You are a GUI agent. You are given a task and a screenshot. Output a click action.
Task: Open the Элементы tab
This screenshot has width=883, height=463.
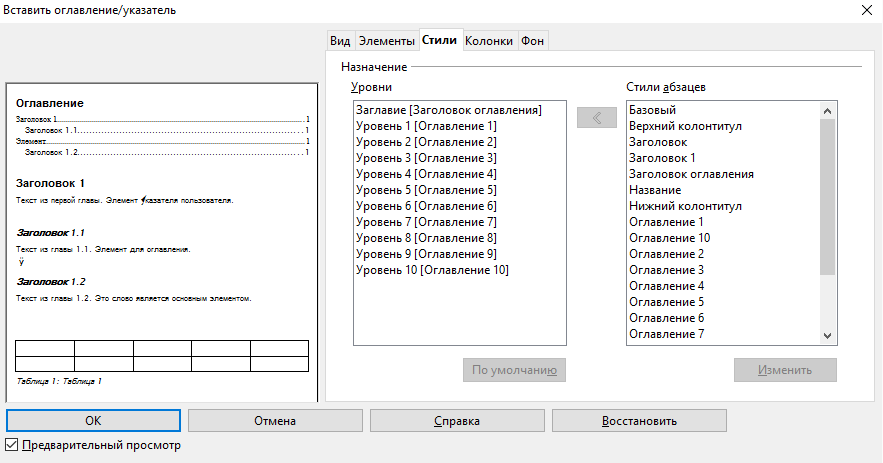[x=387, y=41]
